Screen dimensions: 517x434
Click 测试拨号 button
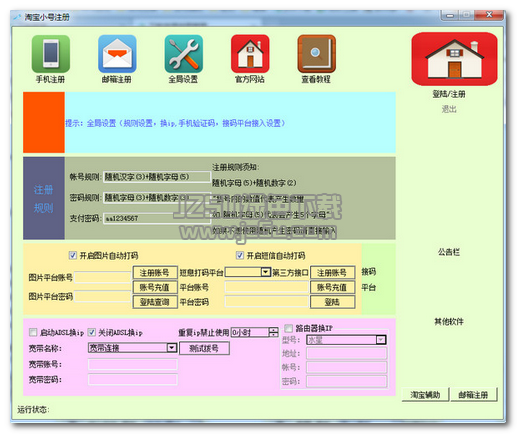(x=204, y=348)
